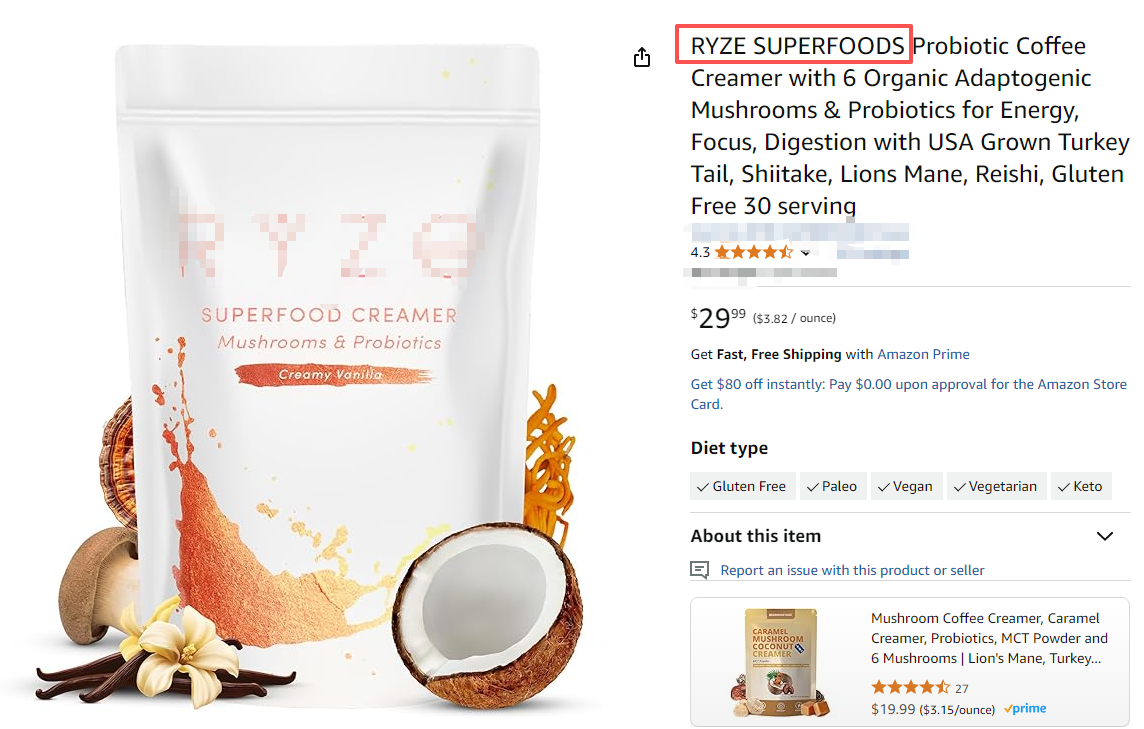1144x729 pixels.
Task: Click the 4.3 star rating icons
Action: tap(754, 252)
